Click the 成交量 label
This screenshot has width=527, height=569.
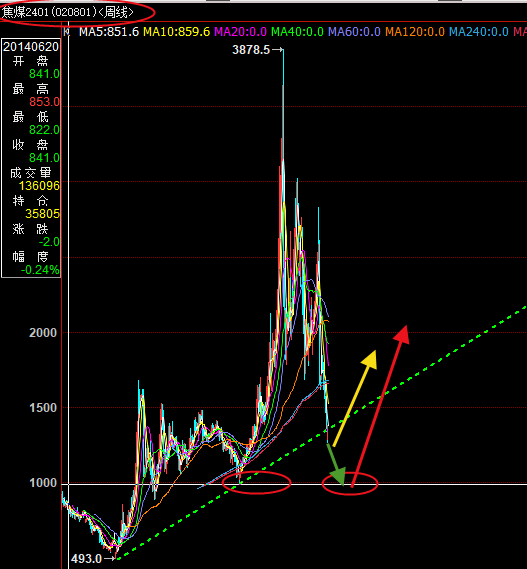tap(31, 172)
